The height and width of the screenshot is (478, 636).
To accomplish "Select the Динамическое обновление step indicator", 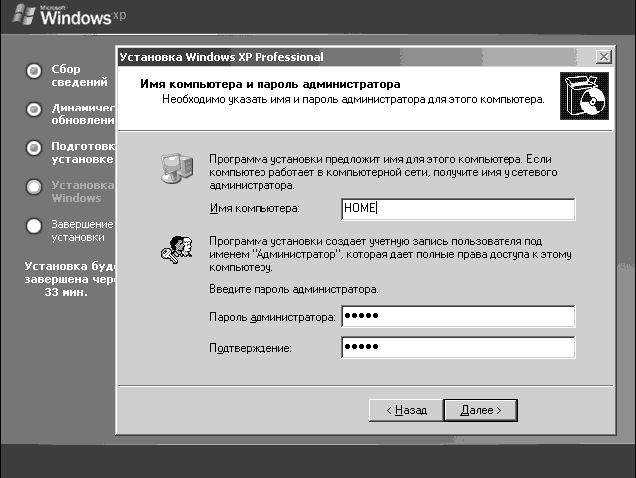I will [x=34, y=109].
